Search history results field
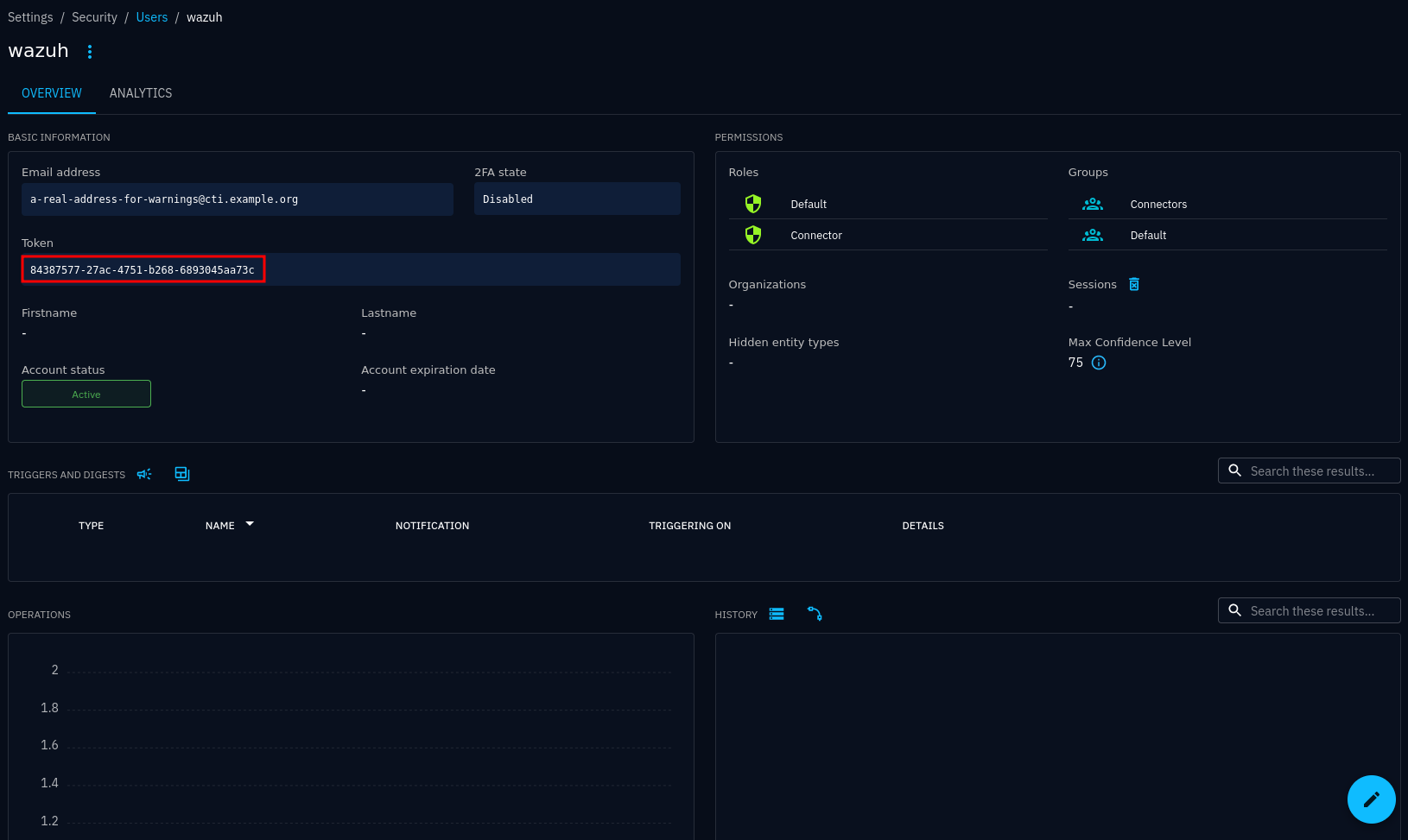1408x840 pixels. [1310, 610]
